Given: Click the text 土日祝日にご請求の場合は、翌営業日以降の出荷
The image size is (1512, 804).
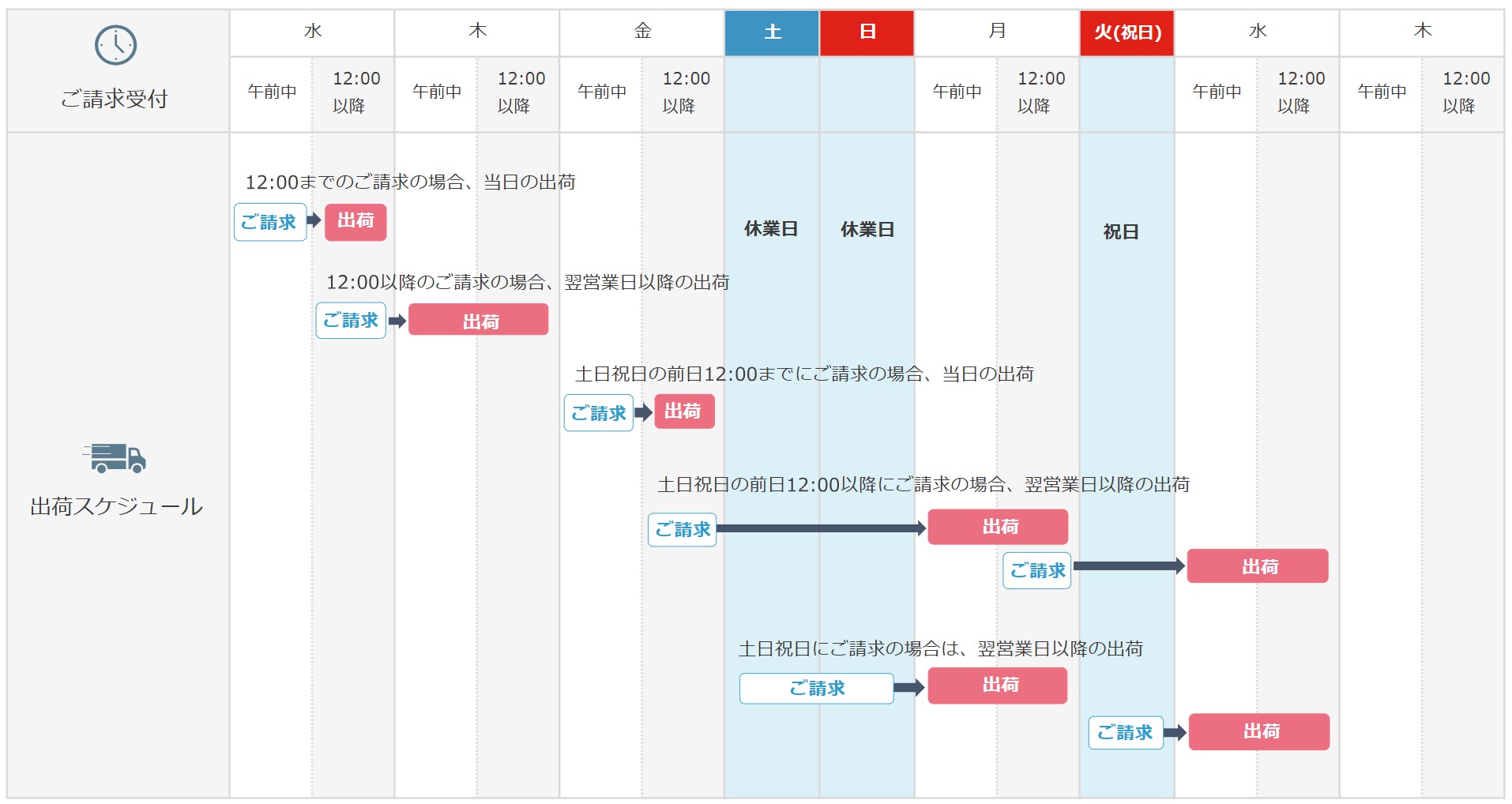Looking at the screenshot, I should [x=940, y=648].
